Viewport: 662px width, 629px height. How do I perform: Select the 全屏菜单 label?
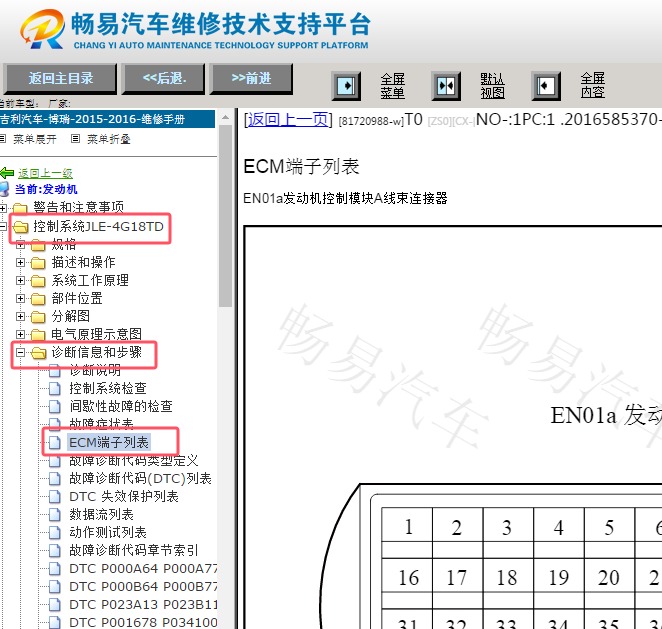point(392,86)
